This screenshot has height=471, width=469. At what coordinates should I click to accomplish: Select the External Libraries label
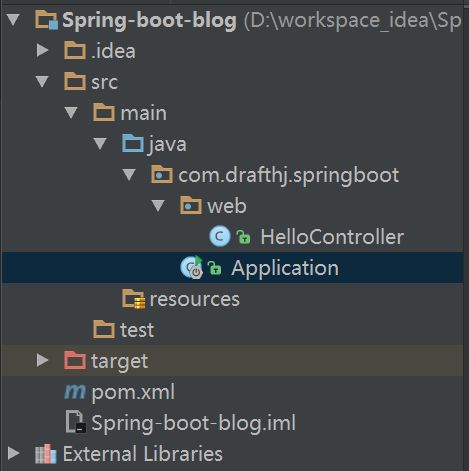(x=143, y=454)
